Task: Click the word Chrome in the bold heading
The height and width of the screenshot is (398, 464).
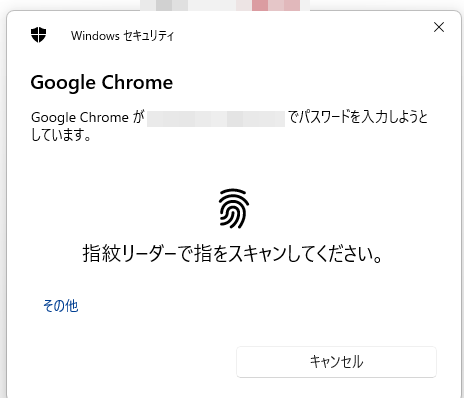Action: click(137, 82)
